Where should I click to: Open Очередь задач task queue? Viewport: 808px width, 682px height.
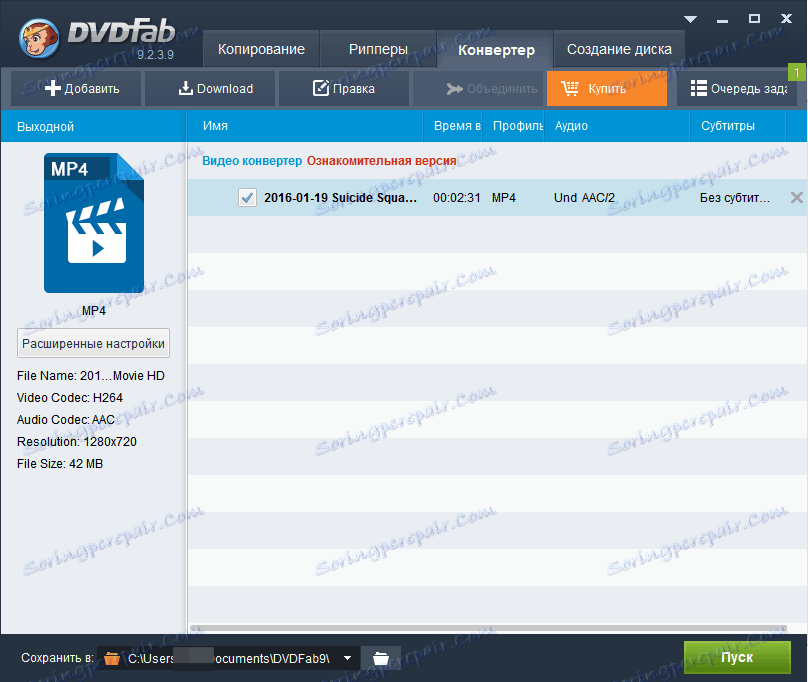pos(737,89)
